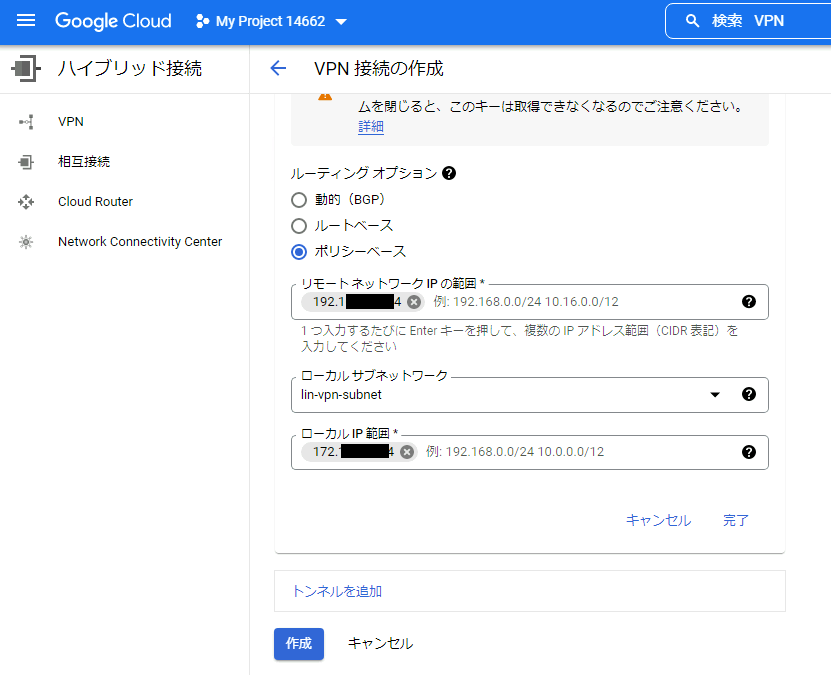Open the hamburger navigation menu
Viewport: 831px width, 675px height.
(26, 21)
